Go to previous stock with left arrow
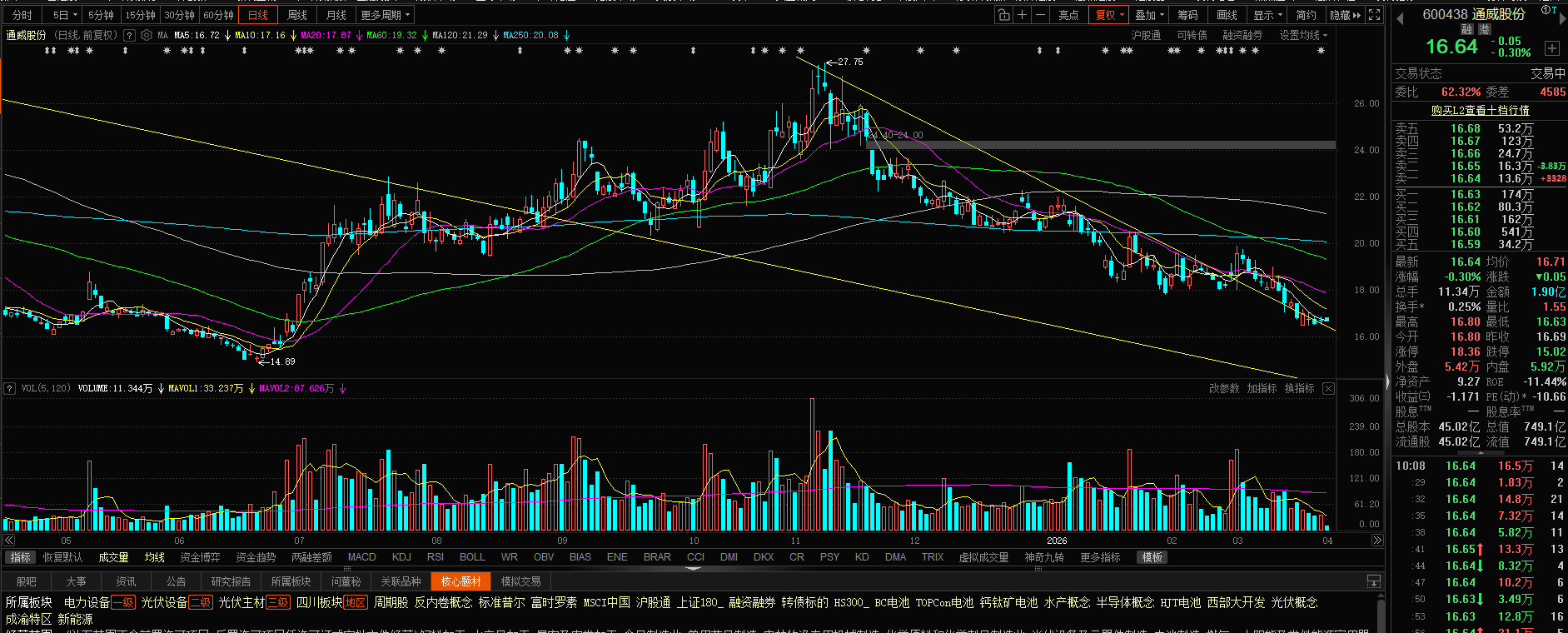 [x=1400, y=18]
